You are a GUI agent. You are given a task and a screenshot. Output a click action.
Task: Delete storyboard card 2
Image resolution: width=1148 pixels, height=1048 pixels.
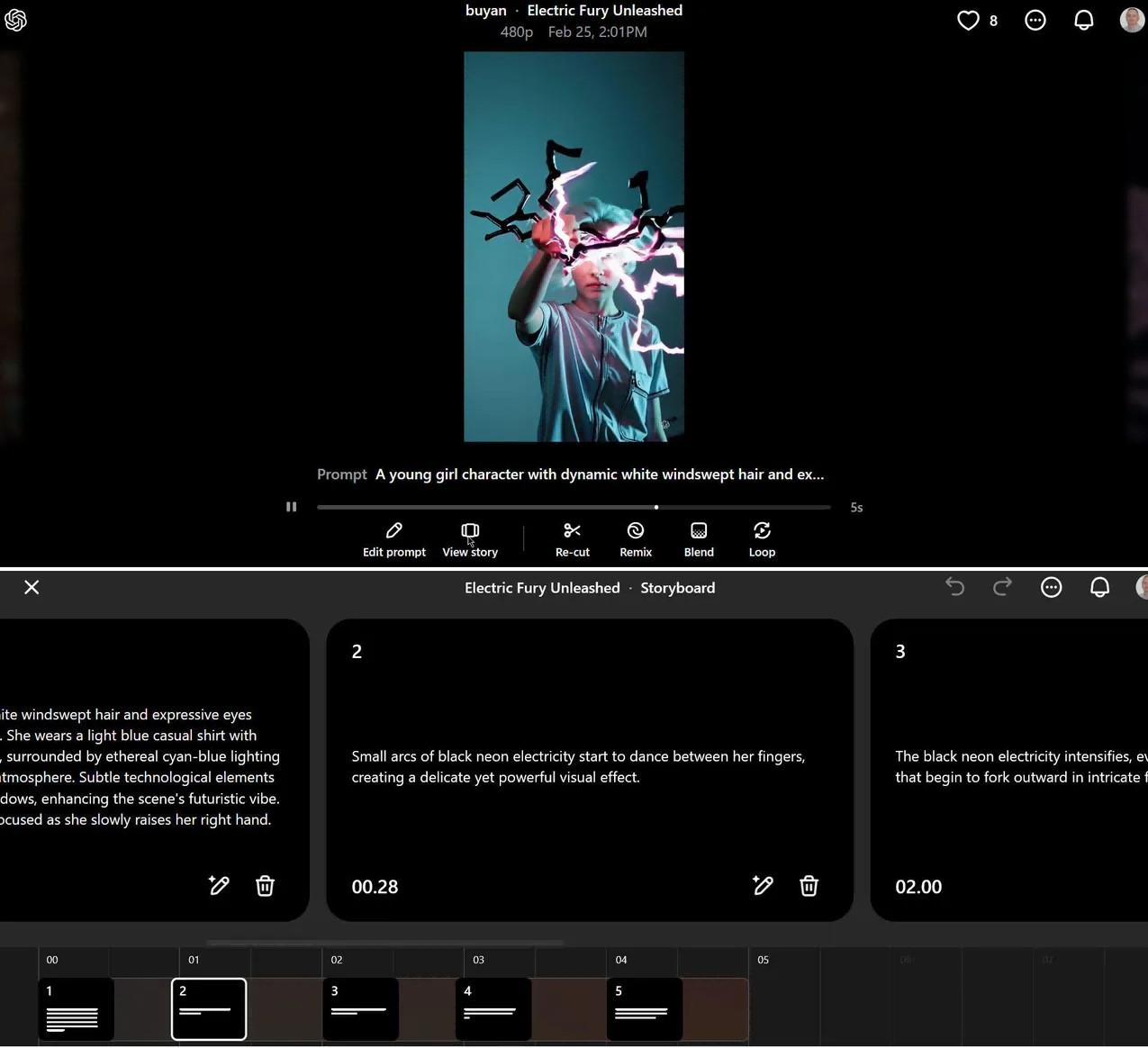[809, 886]
